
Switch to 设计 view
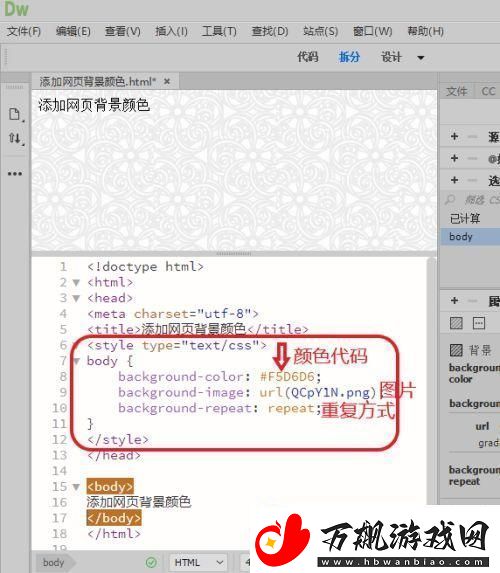pyautogui.click(x=391, y=57)
